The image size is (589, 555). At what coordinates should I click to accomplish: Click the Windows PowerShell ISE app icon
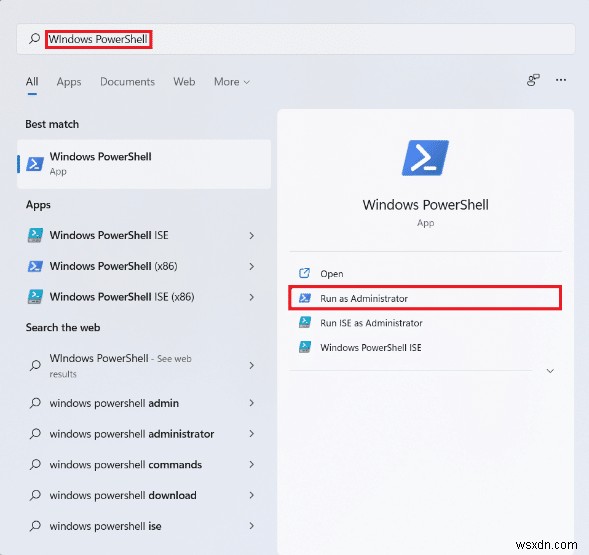click(35, 235)
